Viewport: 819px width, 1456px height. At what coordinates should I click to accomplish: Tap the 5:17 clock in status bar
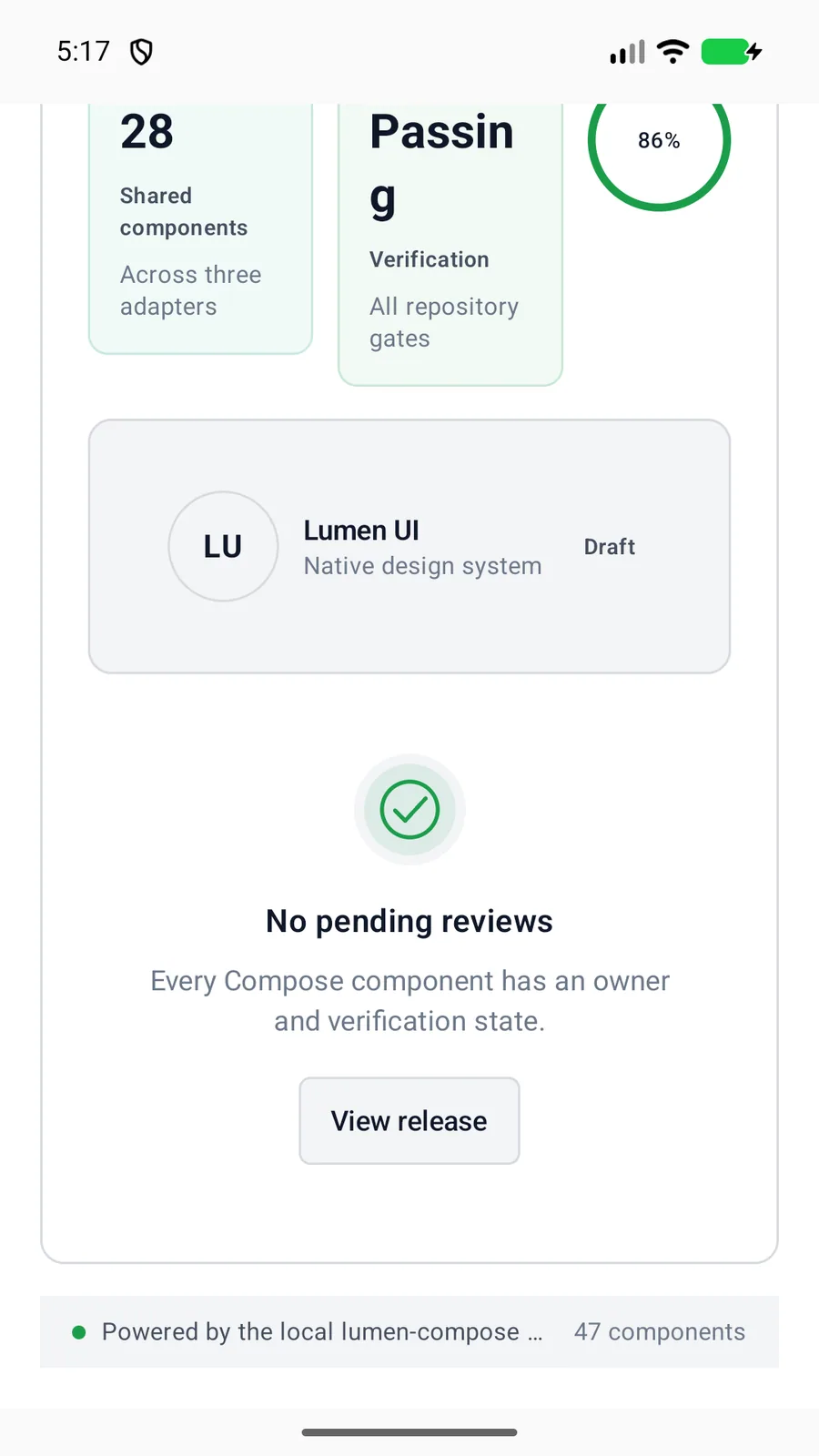84,52
